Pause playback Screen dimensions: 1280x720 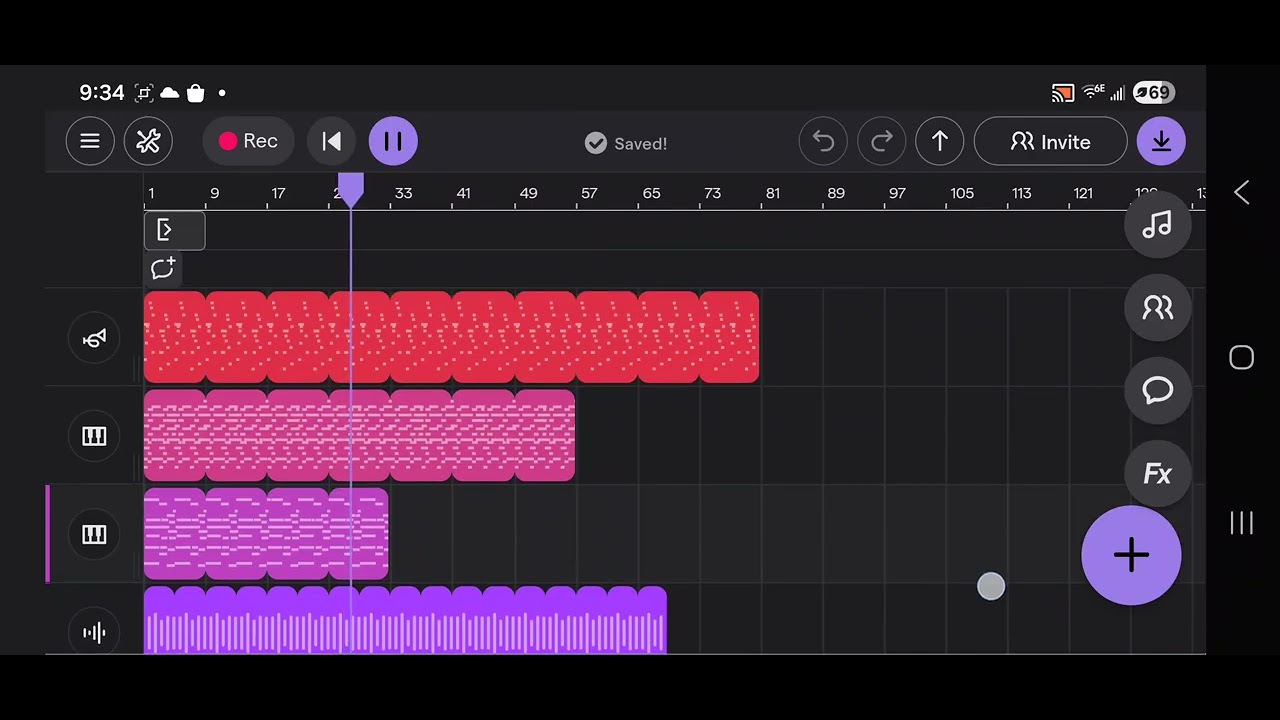pyautogui.click(x=393, y=142)
